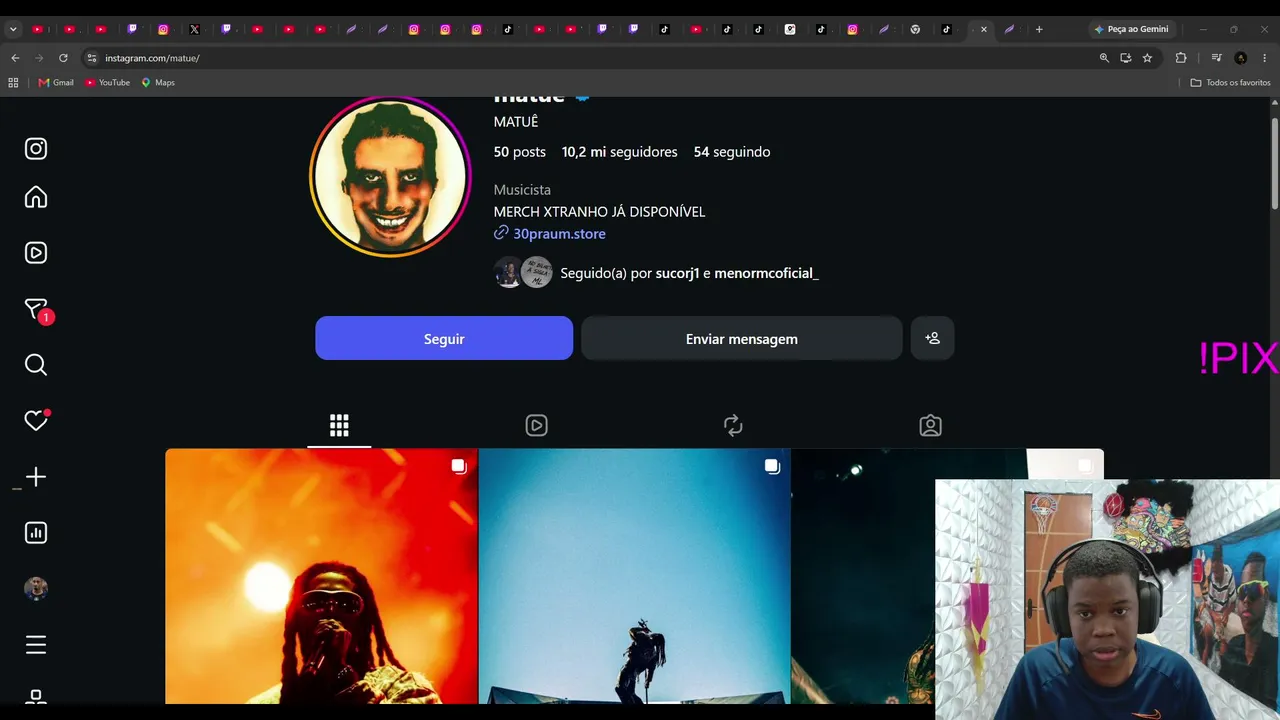Open the red concert post thumbnail
1280x720 pixels.
321,576
